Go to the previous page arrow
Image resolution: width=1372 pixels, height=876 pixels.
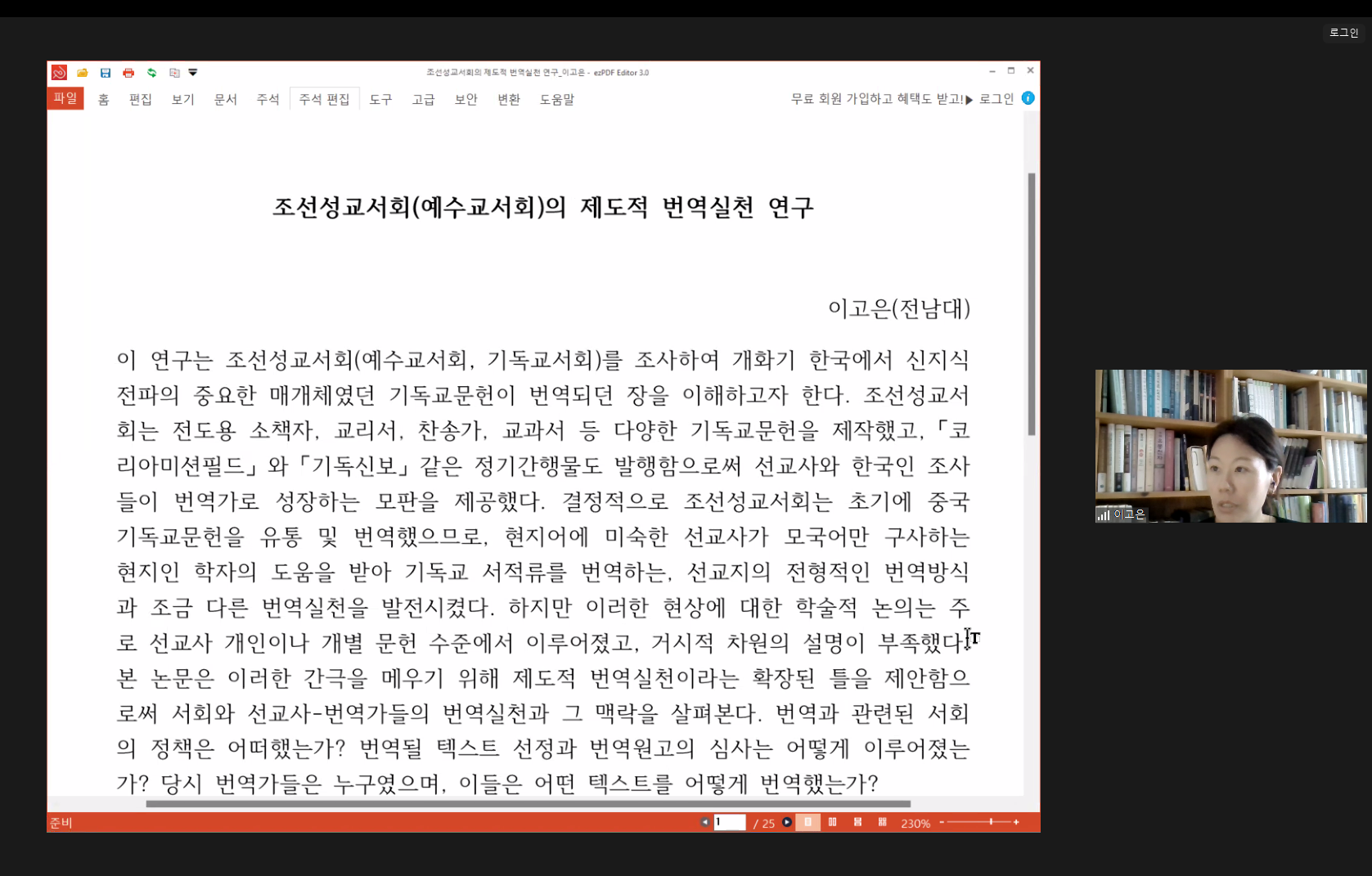pos(704,822)
